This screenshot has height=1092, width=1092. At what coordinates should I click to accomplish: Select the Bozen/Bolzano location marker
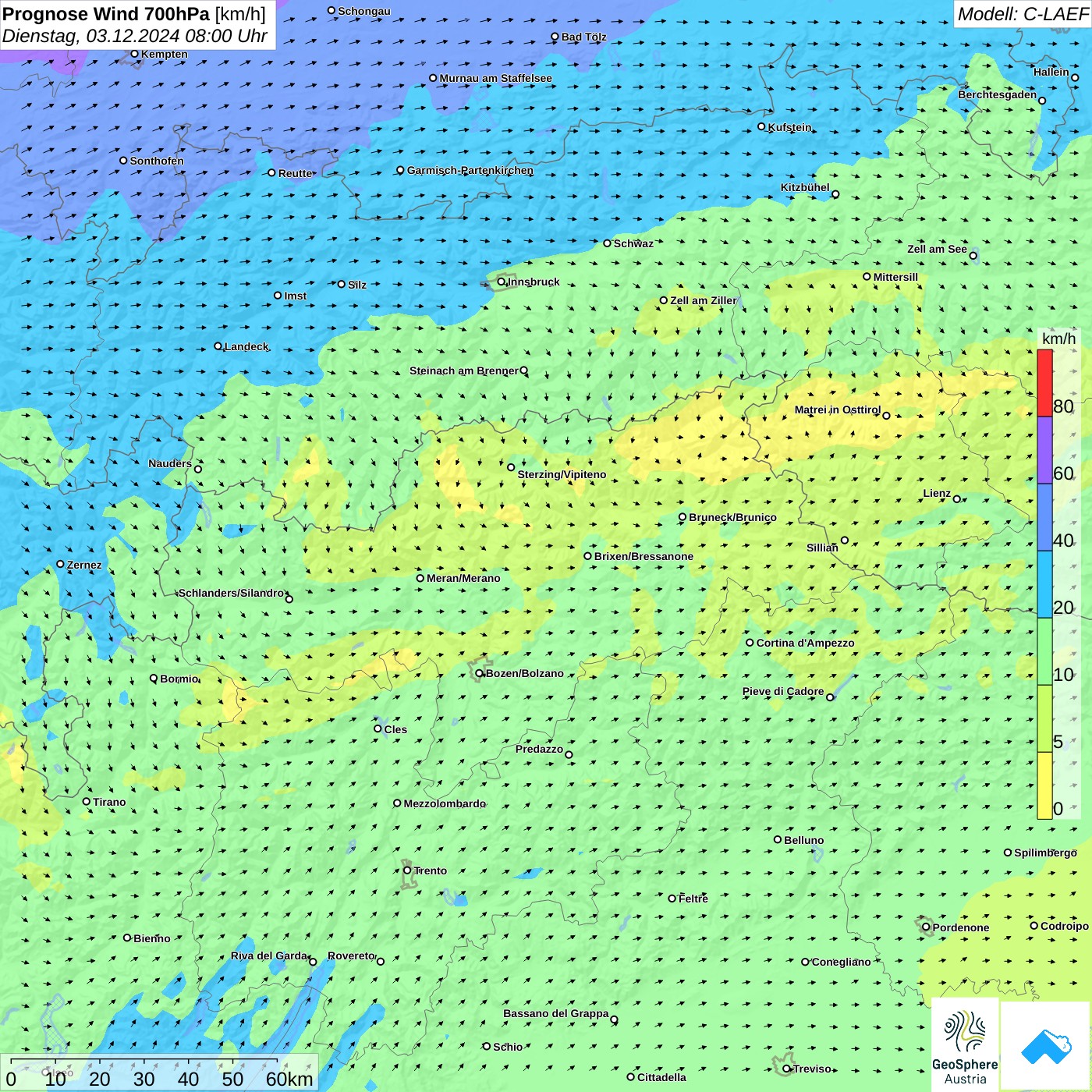pyautogui.click(x=480, y=673)
